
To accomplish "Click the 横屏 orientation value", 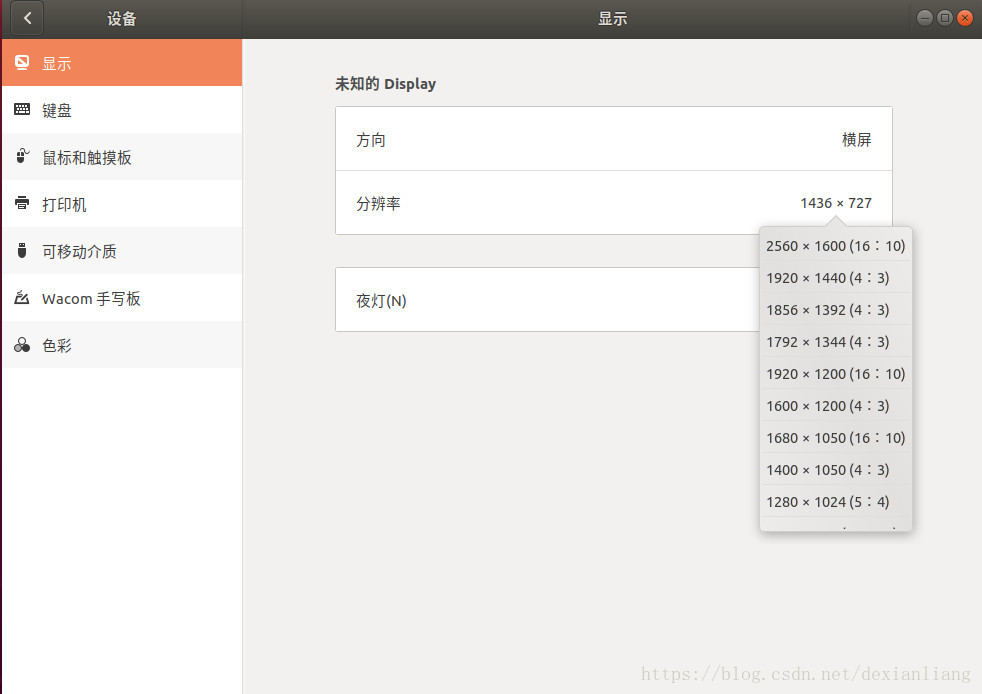I will pos(856,140).
